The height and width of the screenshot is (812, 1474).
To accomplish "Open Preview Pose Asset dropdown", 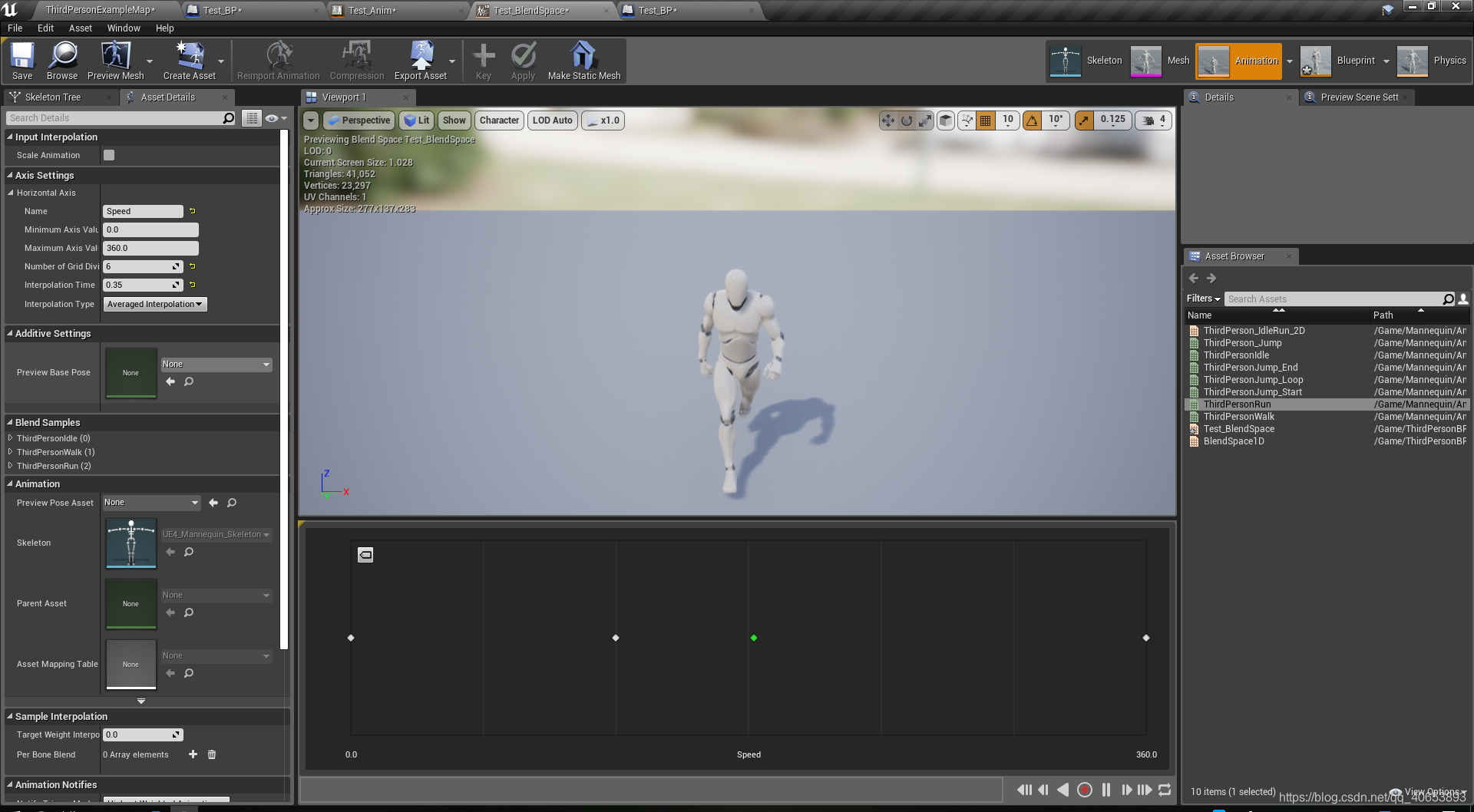I will pyautogui.click(x=151, y=503).
